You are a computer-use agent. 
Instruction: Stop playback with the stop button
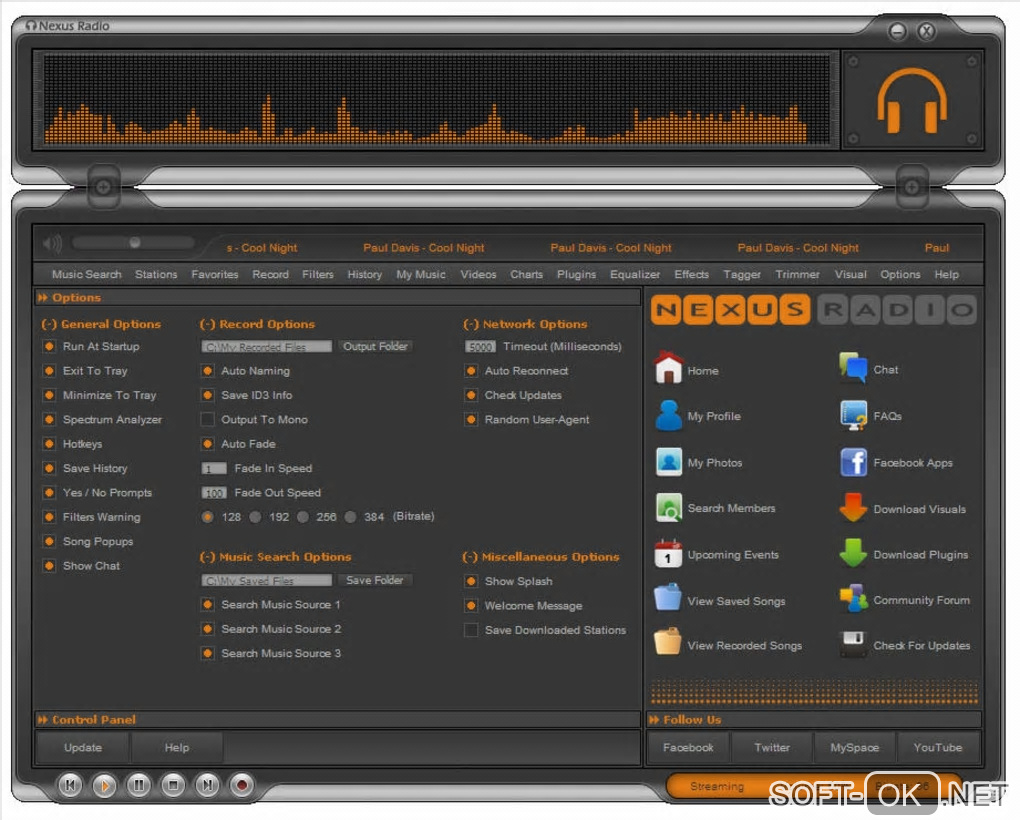(x=173, y=785)
